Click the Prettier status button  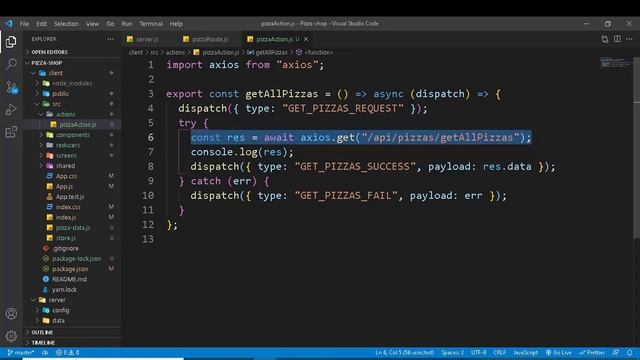click(592, 352)
